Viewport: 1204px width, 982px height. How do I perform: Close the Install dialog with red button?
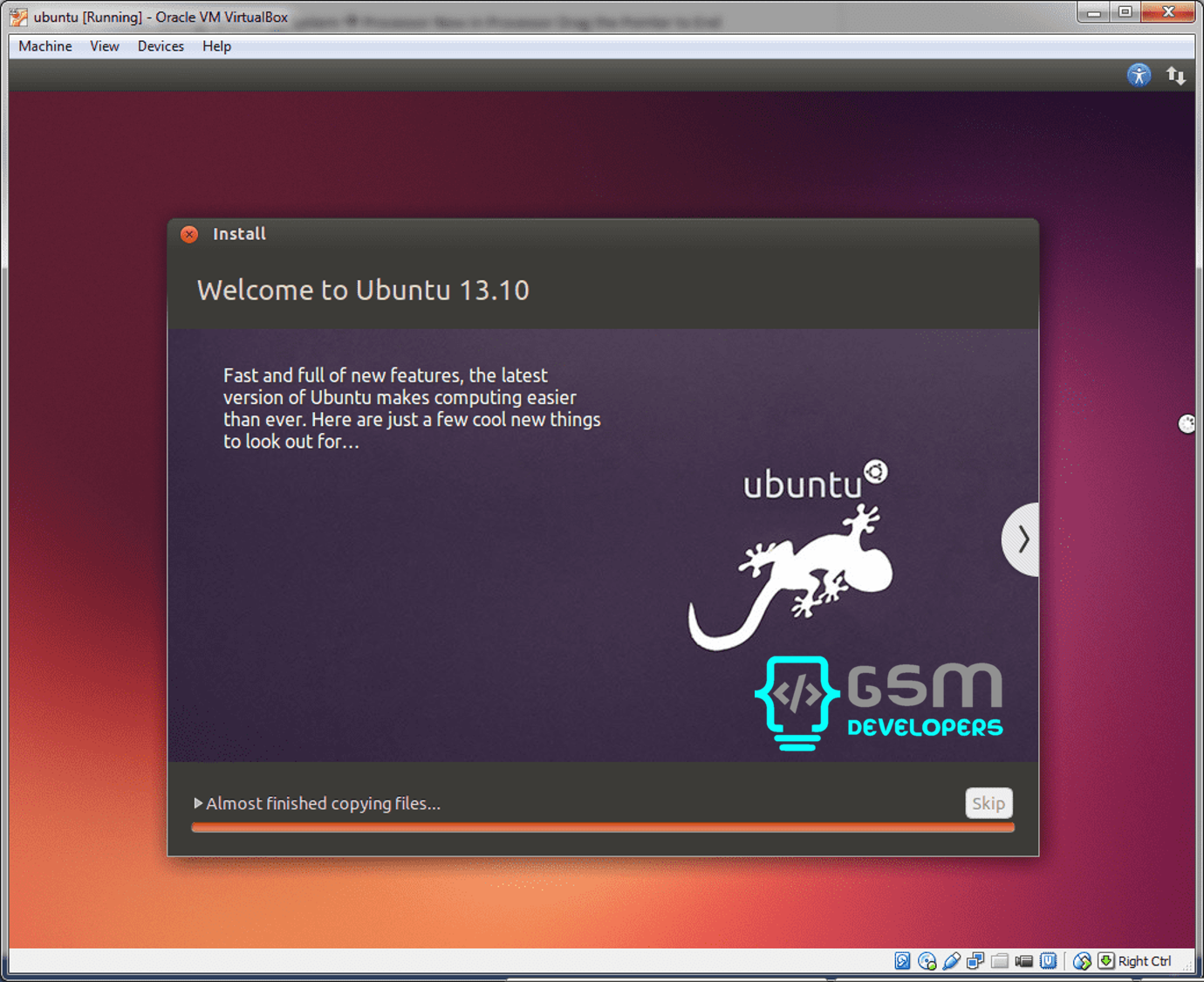coord(189,234)
